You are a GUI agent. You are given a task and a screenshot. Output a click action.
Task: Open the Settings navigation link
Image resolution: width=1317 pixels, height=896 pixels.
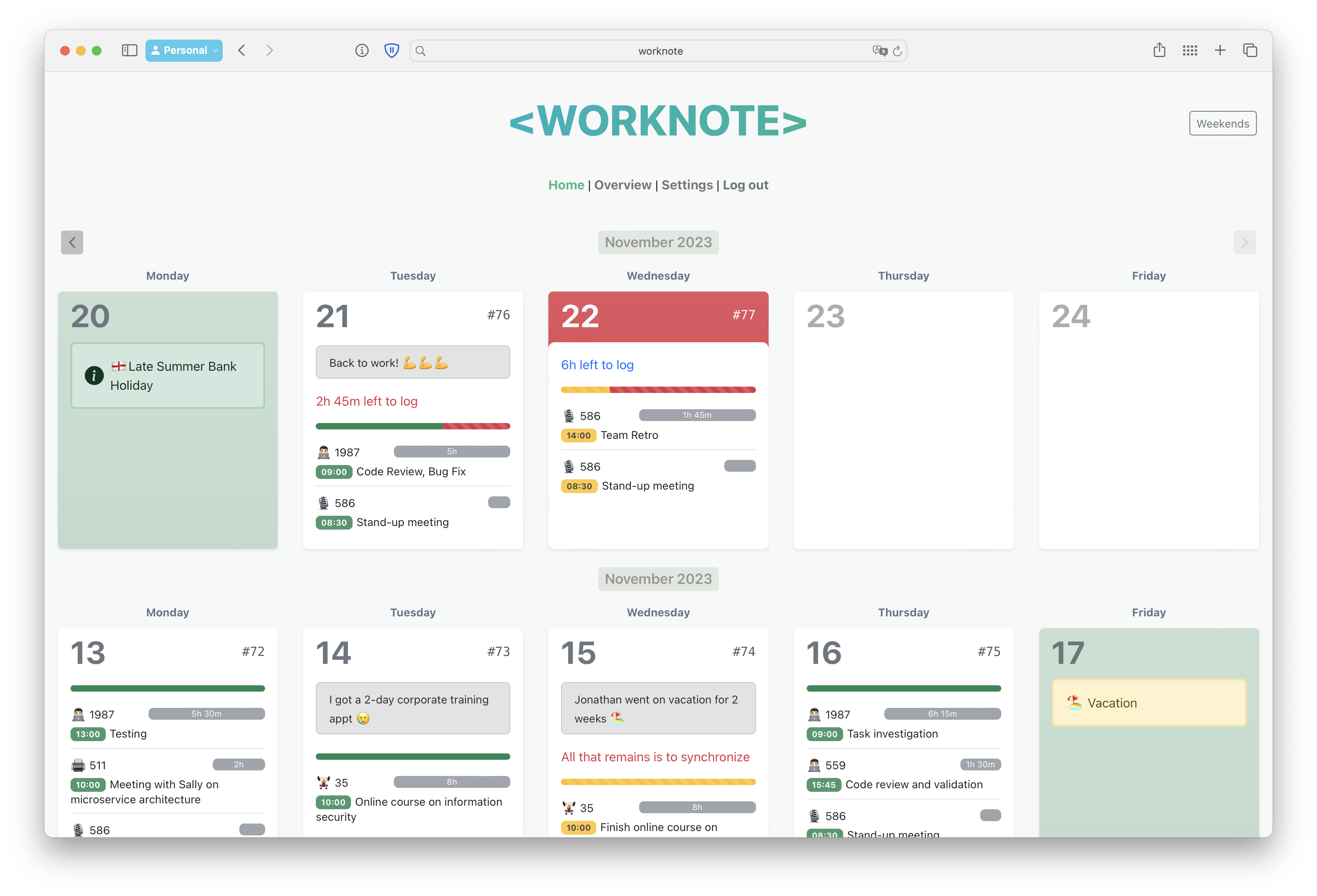(x=687, y=185)
